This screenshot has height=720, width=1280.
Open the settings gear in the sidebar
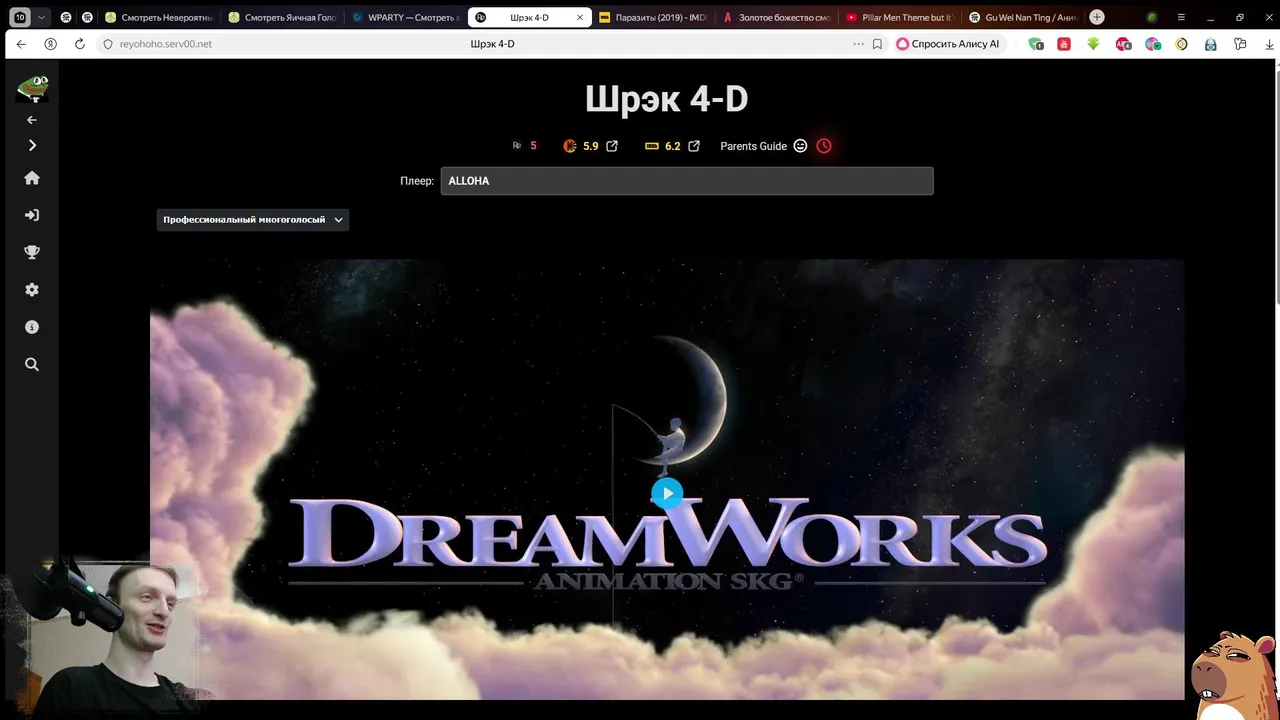tap(32, 289)
